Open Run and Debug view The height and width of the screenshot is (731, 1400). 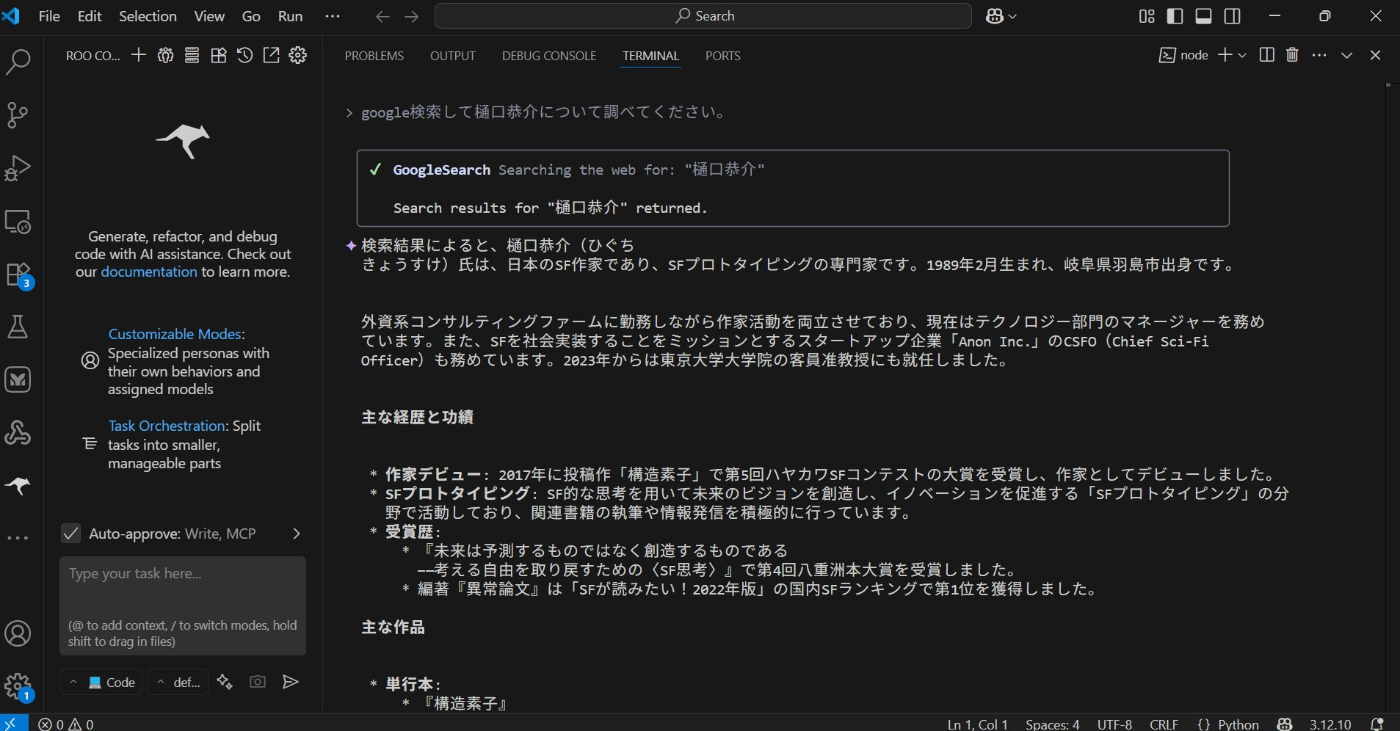(18, 168)
